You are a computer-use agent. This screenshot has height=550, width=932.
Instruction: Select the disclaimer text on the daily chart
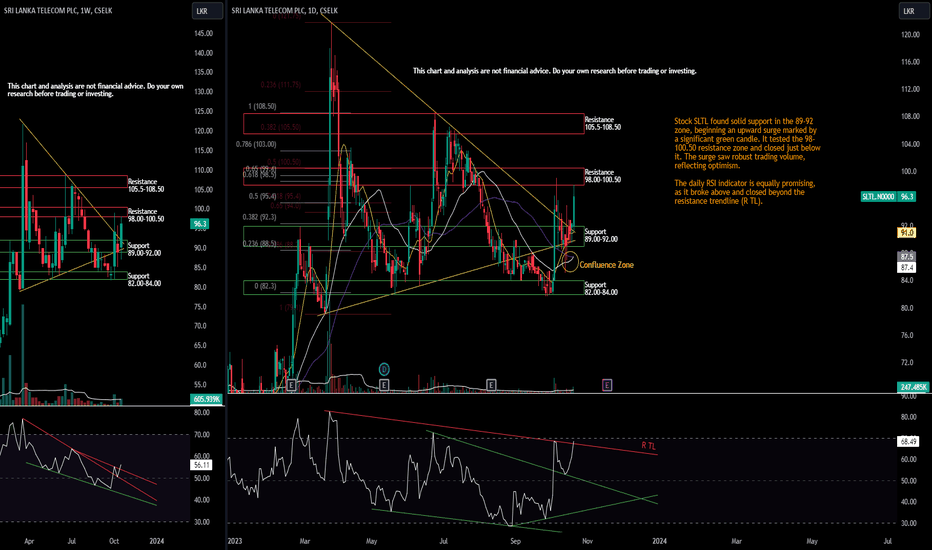pos(555,71)
